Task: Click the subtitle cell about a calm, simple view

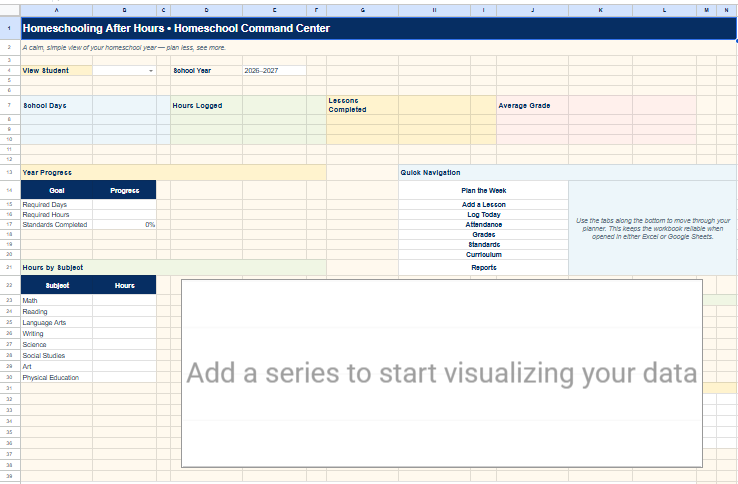Action: click(378, 48)
